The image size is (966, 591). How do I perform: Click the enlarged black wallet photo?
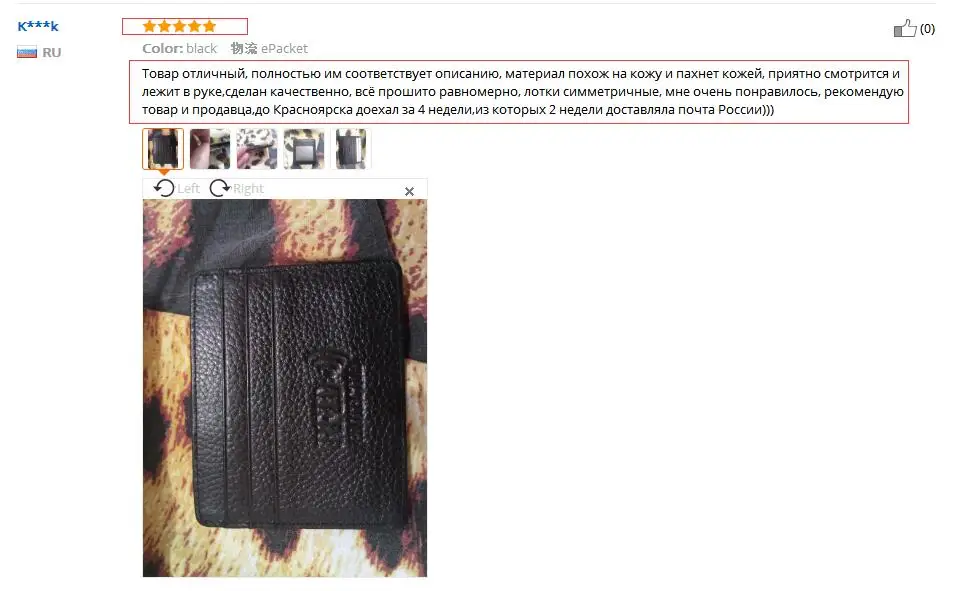pyautogui.click(x=285, y=388)
